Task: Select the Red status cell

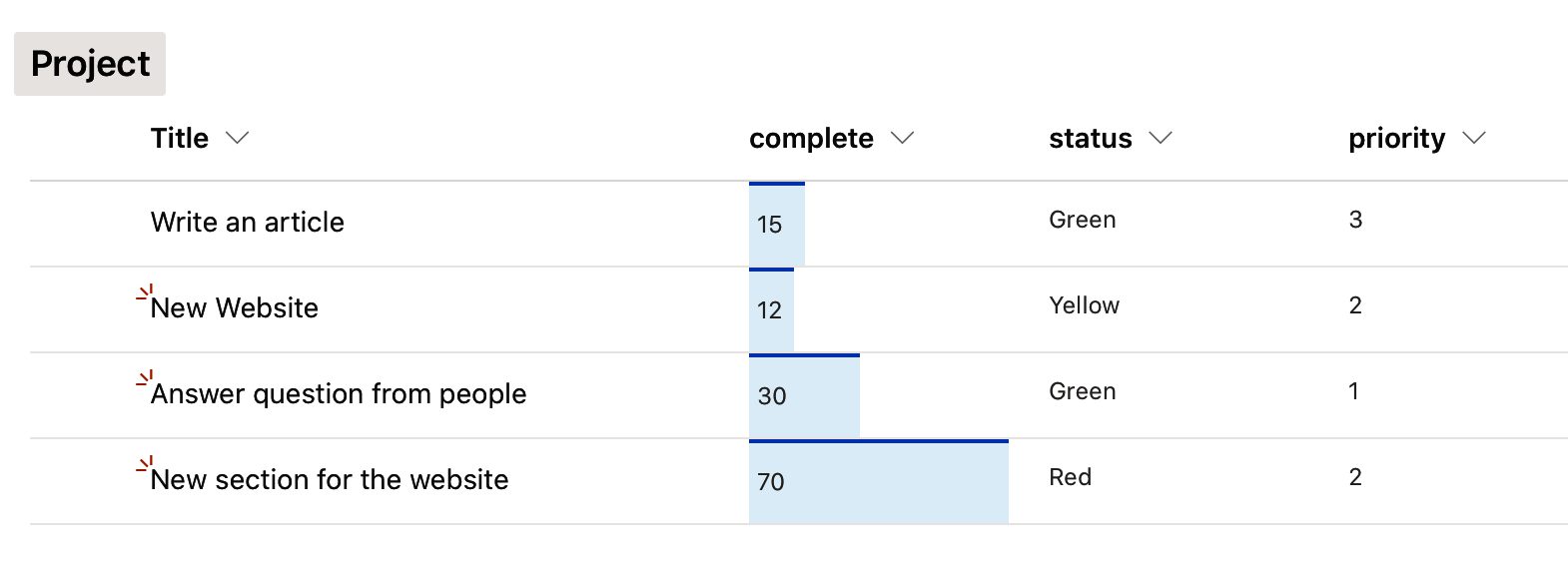Action: pos(1070,477)
